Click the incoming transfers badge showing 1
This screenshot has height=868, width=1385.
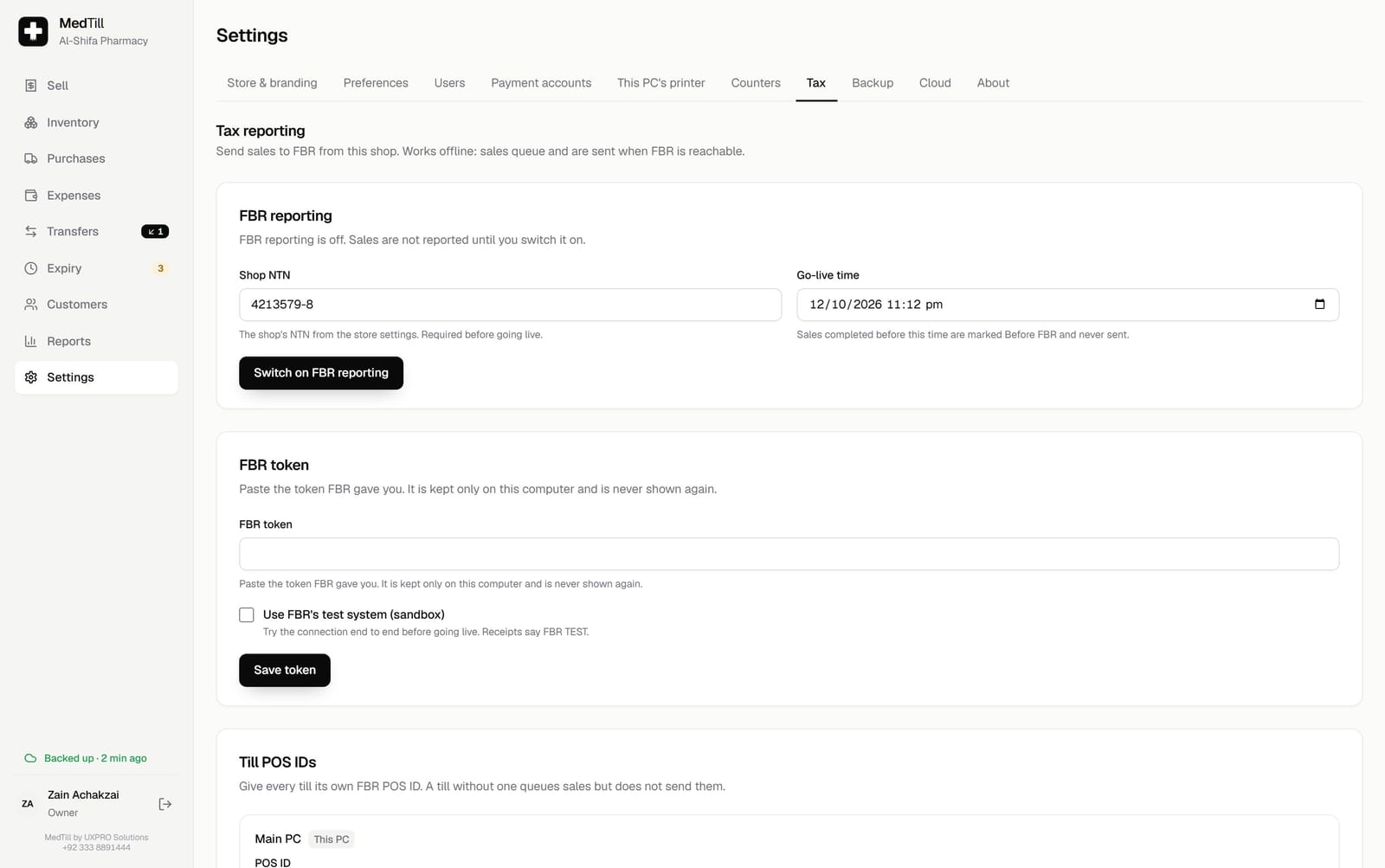click(155, 232)
